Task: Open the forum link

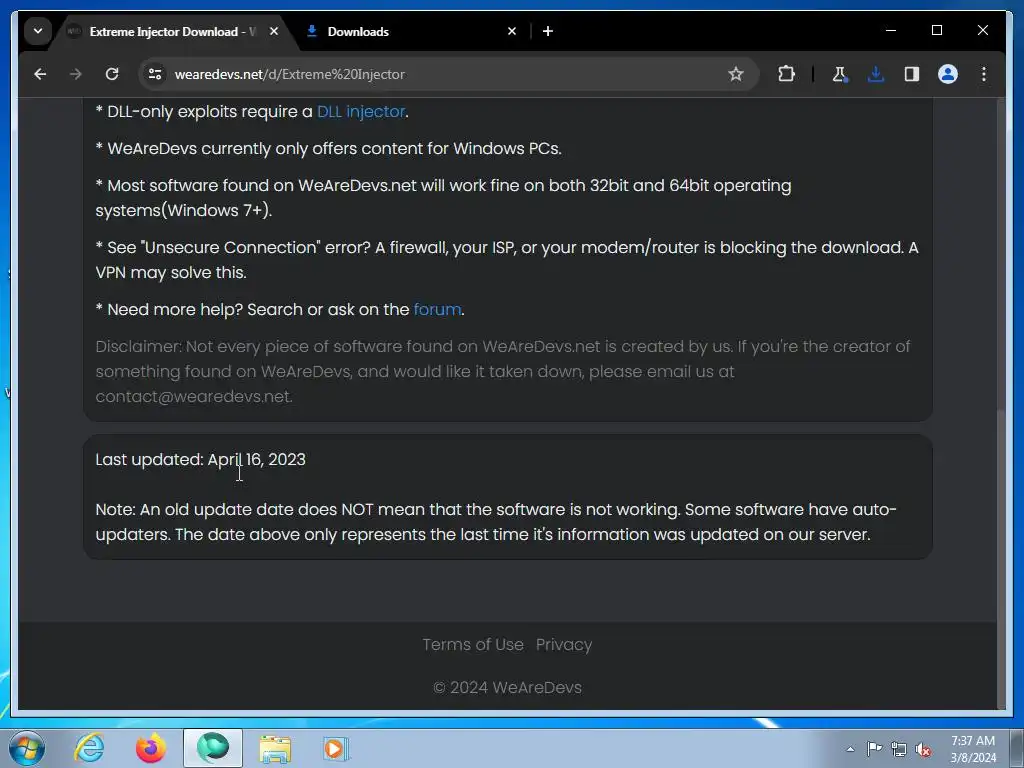Action: pos(437,310)
